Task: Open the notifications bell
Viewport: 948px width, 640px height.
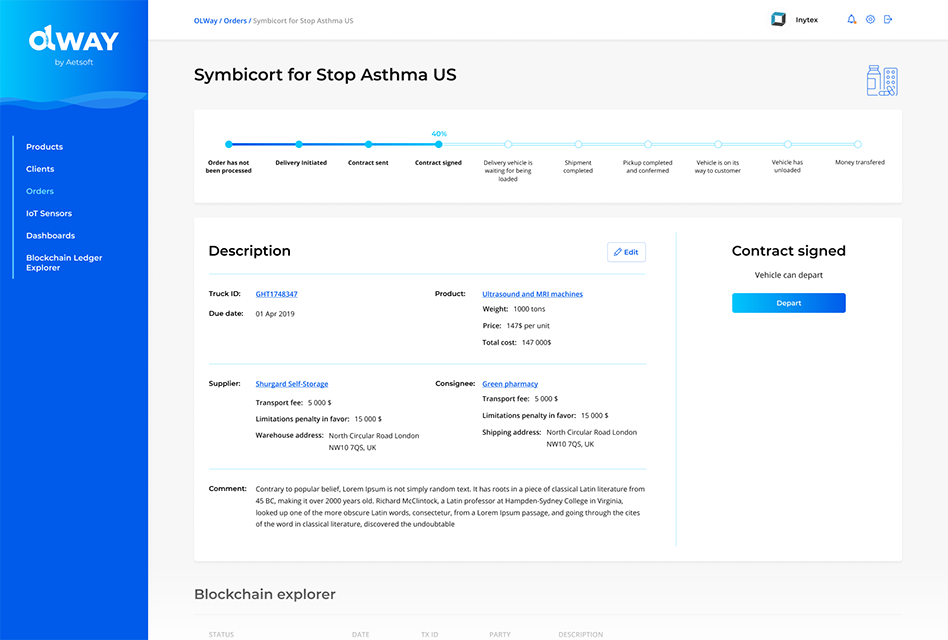Action: coord(852,20)
